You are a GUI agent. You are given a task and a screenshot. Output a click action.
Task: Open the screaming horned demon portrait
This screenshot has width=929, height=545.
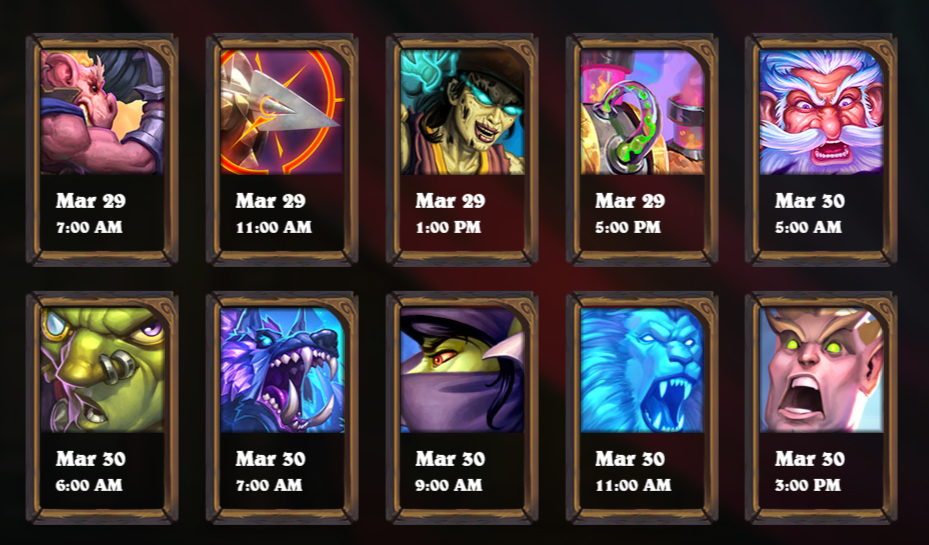pyautogui.click(x=822, y=370)
